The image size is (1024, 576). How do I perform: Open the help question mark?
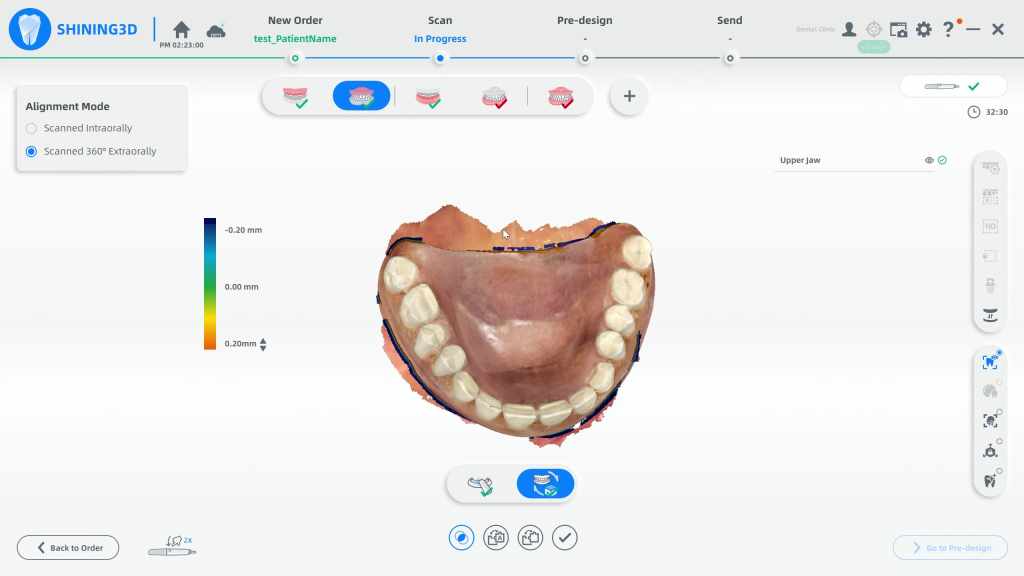point(948,29)
